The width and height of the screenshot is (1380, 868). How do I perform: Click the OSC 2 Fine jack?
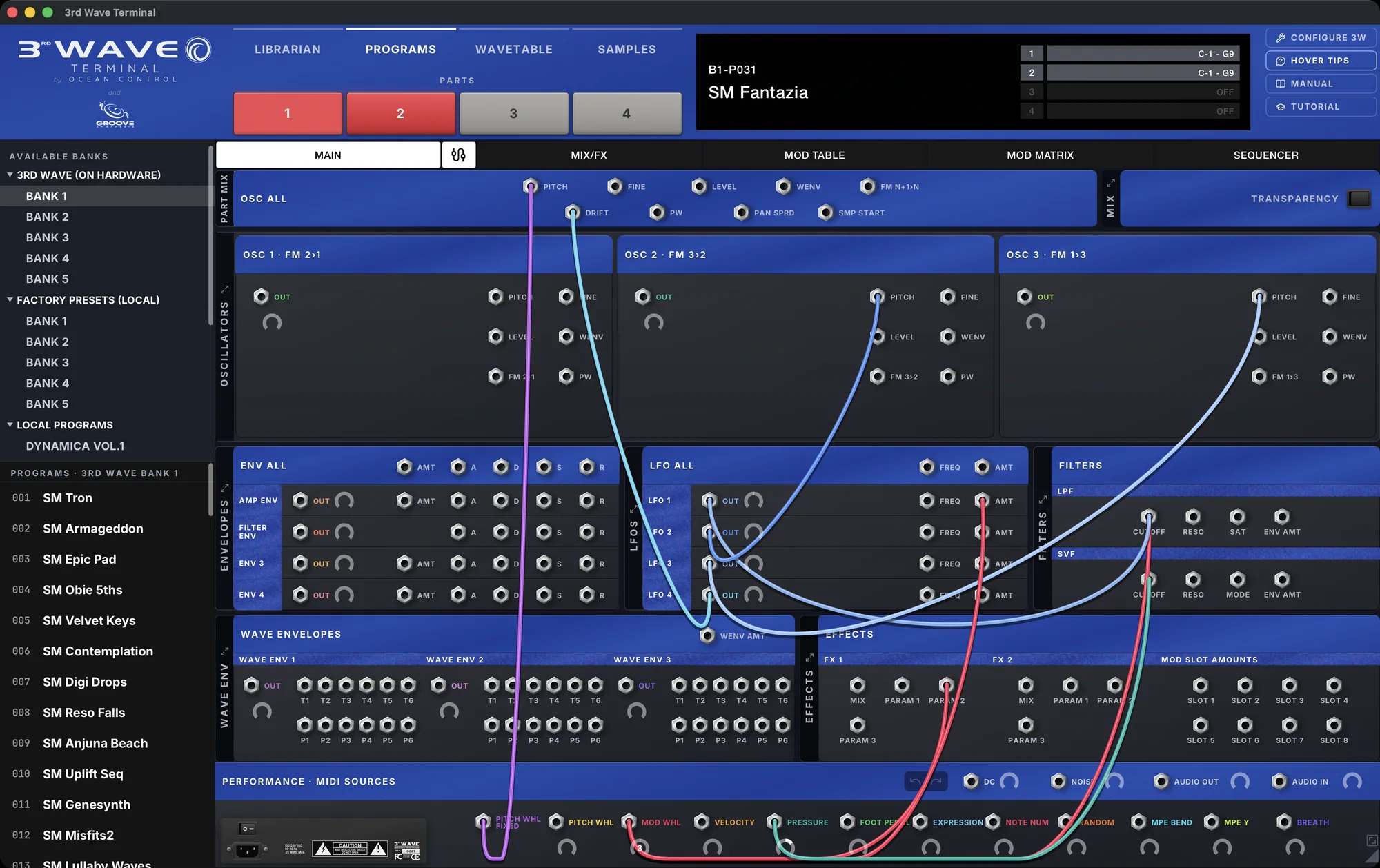tap(948, 297)
